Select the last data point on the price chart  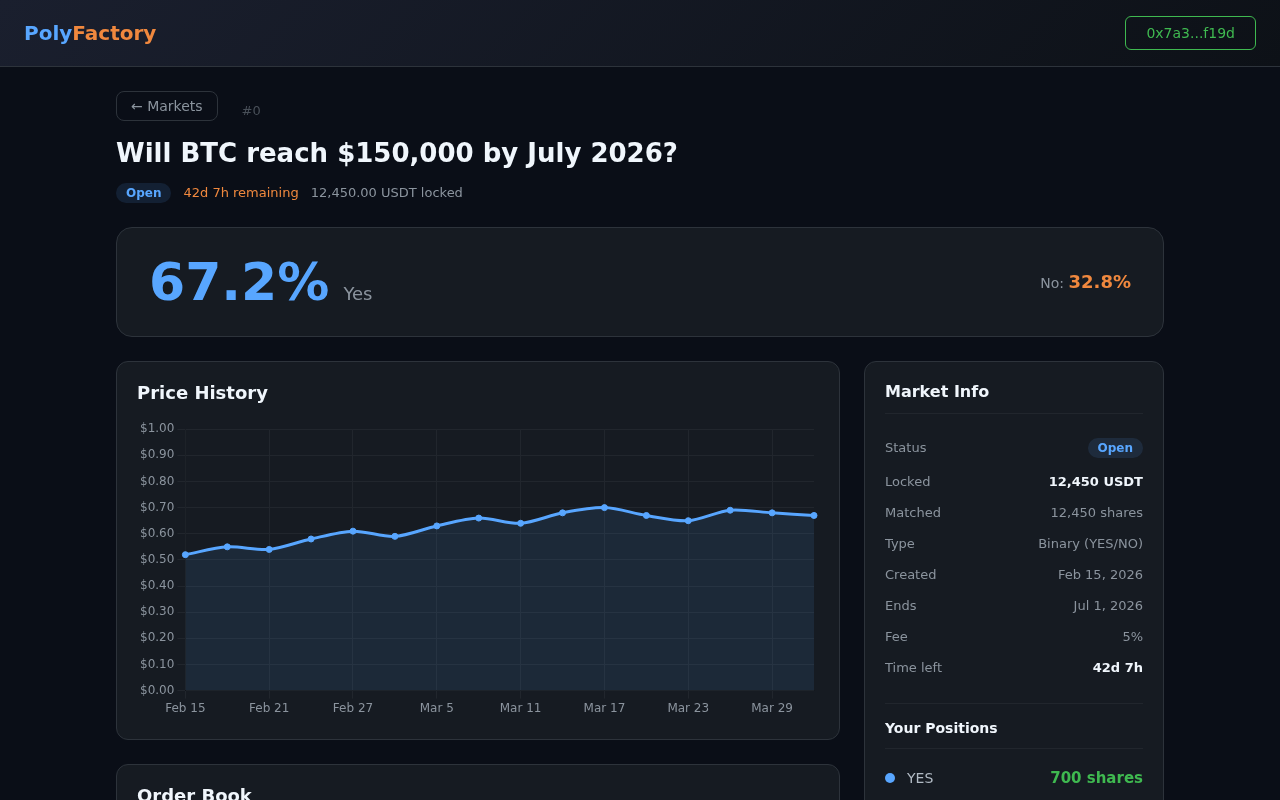click(x=814, y=516)
